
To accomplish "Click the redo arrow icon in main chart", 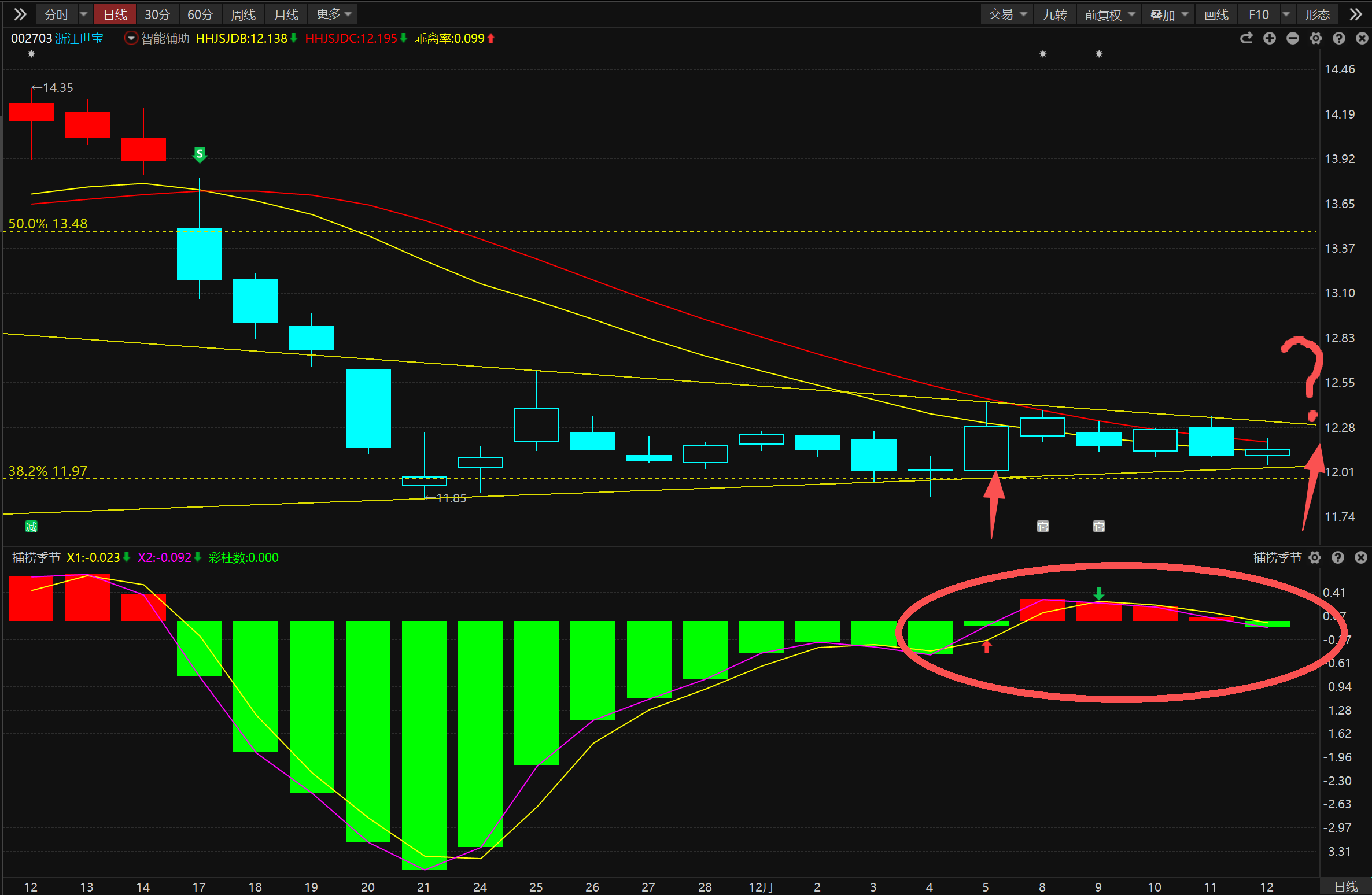I will (x=1246, y=38).
